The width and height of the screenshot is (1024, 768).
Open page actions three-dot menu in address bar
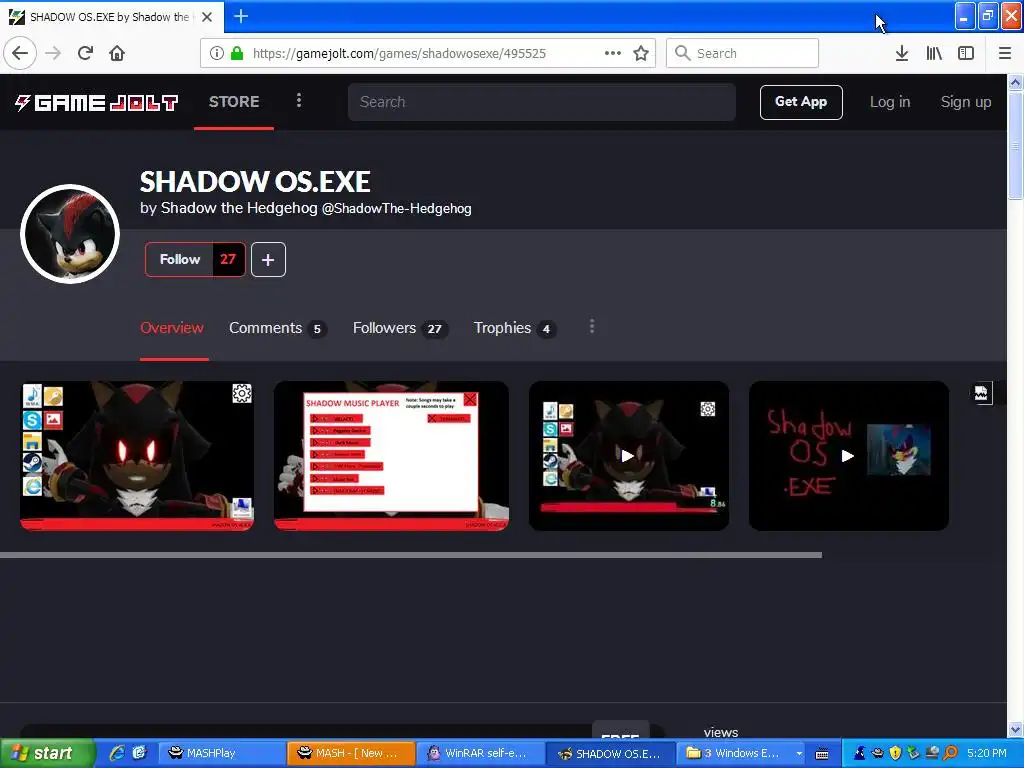(x=613, y=53)
